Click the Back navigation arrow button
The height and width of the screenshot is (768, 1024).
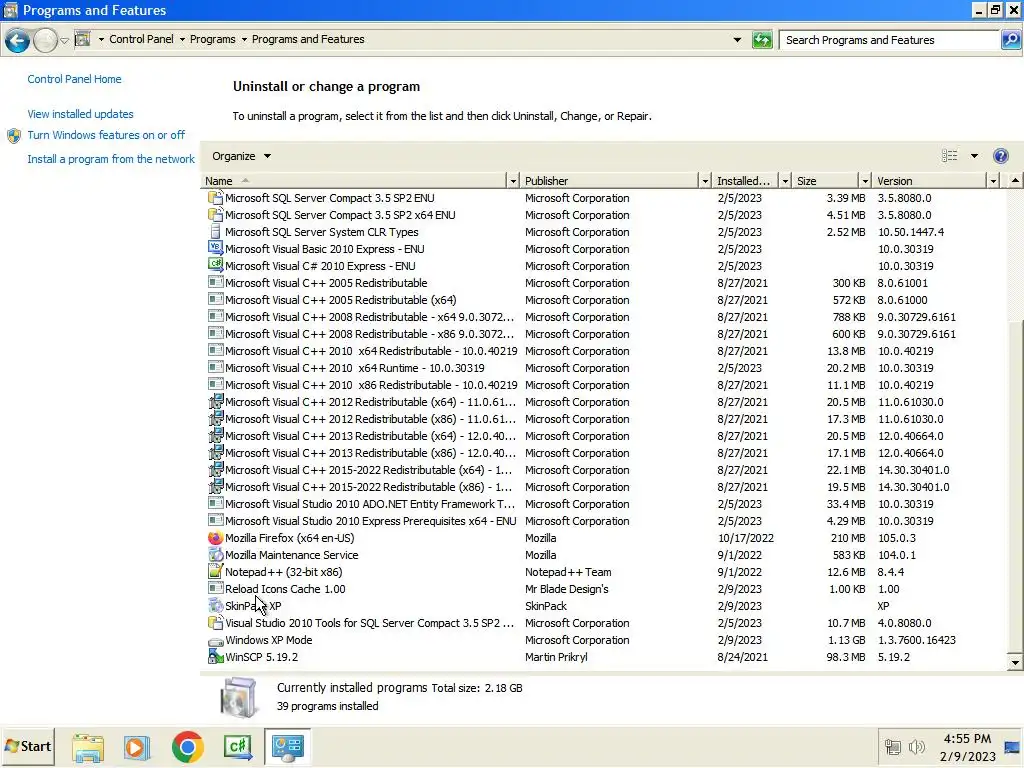[18, 40]
